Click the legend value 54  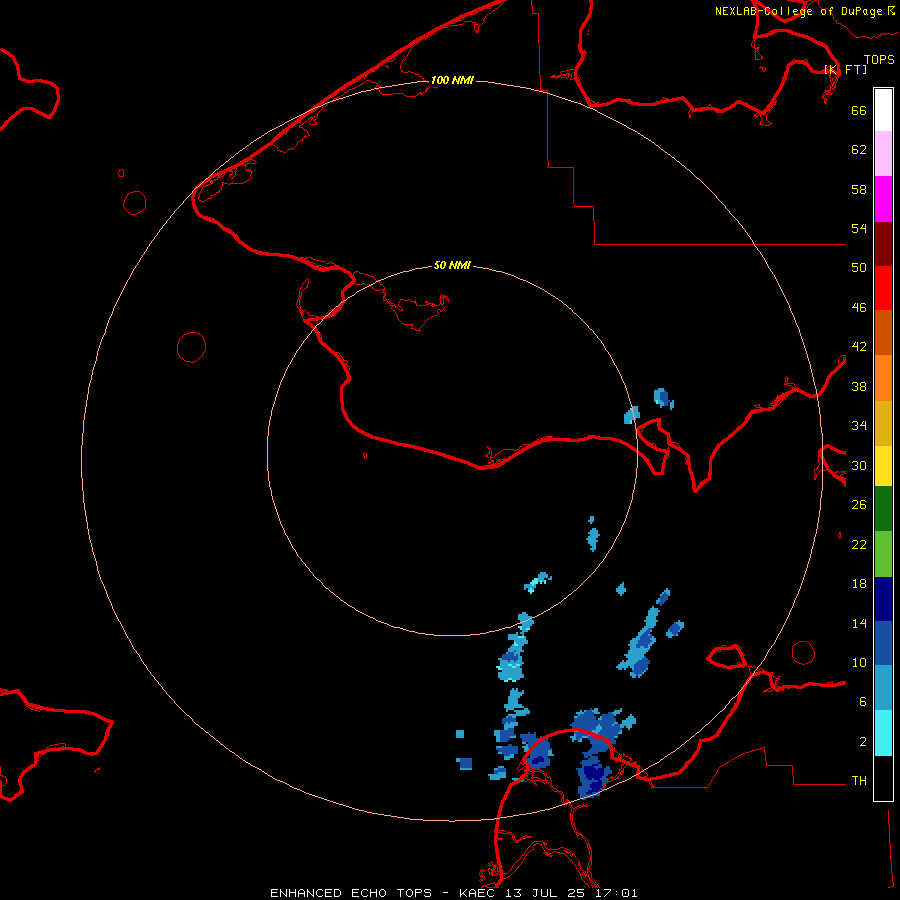click(859, 228)
